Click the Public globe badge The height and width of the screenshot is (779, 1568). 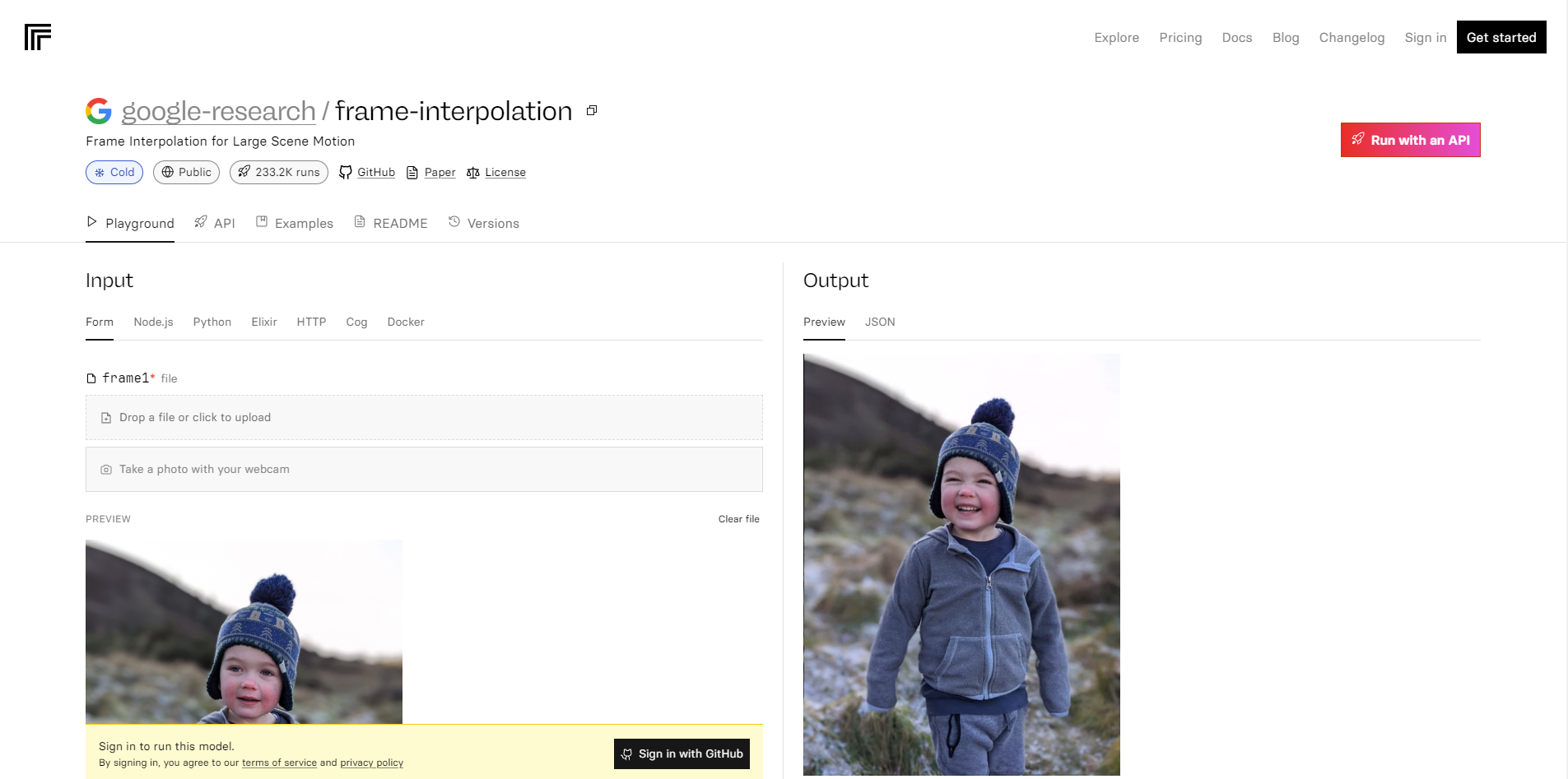pos(186,172)
